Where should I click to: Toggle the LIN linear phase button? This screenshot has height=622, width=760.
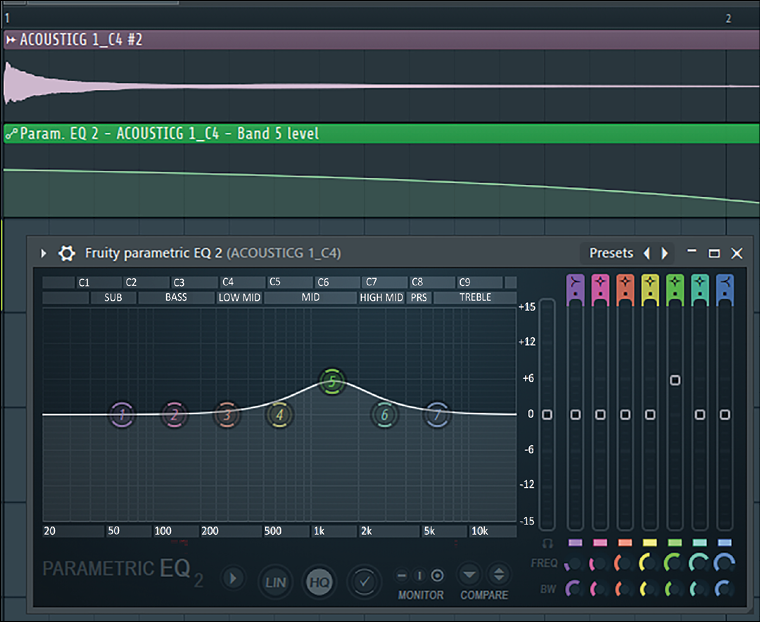tap(275, 582)
